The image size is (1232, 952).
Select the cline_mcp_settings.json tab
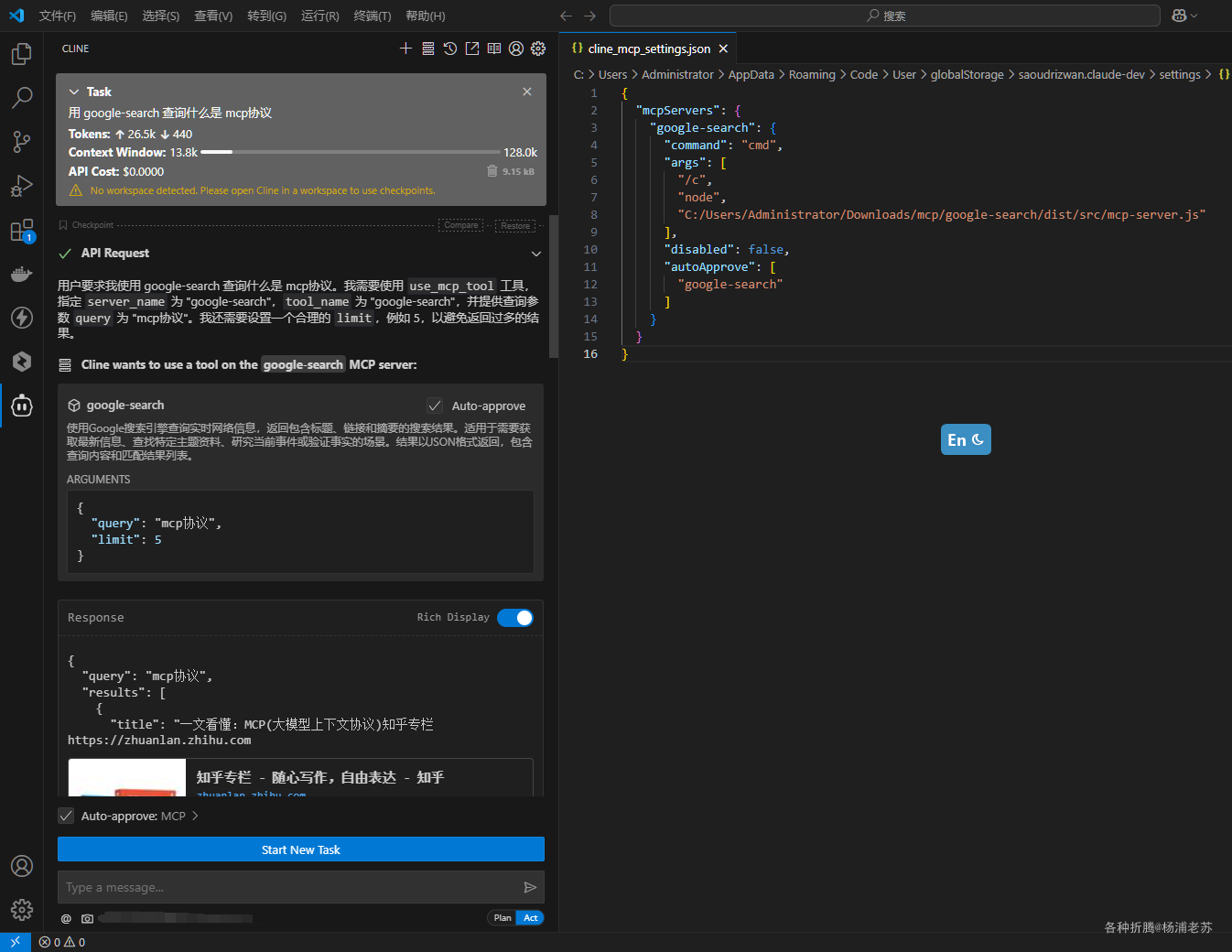click(x=648, y=49)
